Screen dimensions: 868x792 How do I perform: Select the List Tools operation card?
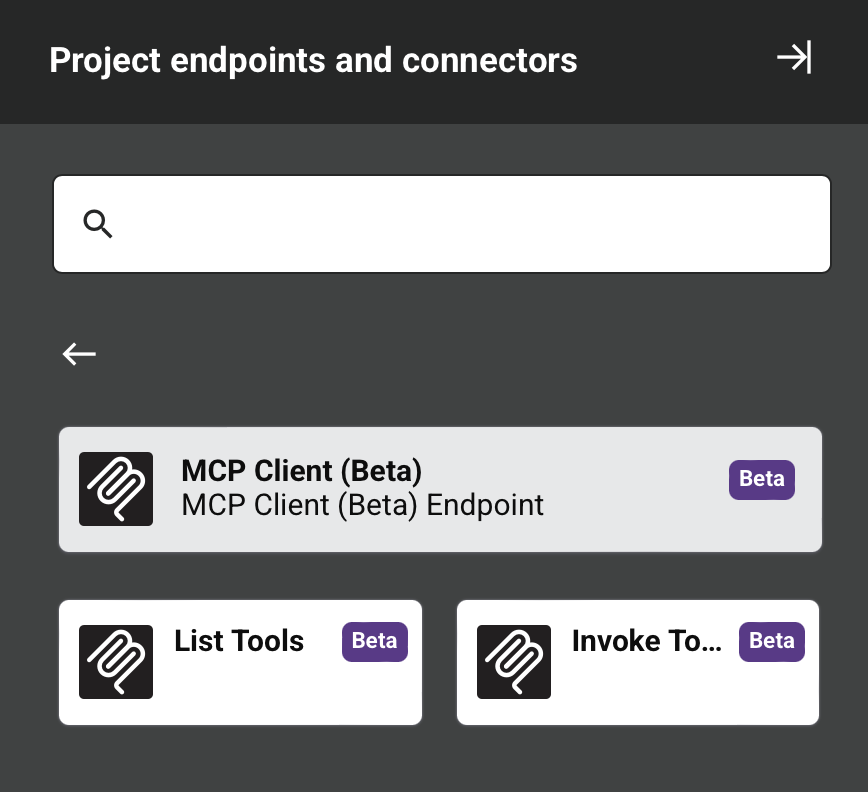click(240, 662)
